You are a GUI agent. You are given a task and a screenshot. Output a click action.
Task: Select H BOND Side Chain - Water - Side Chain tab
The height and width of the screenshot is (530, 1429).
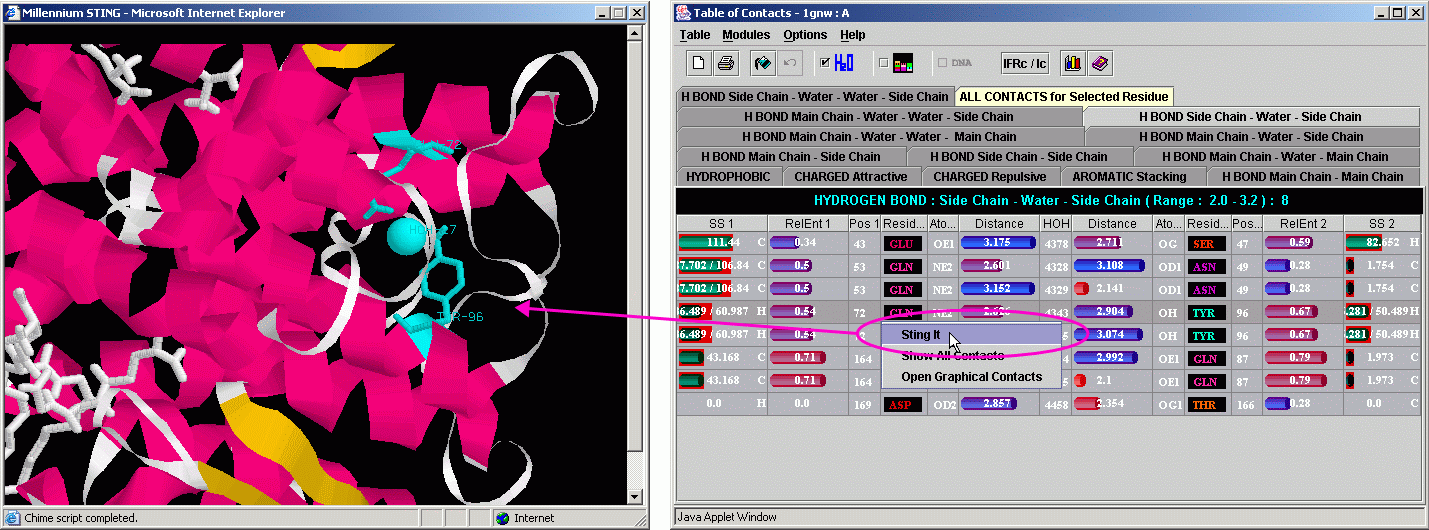[1250, 117]
